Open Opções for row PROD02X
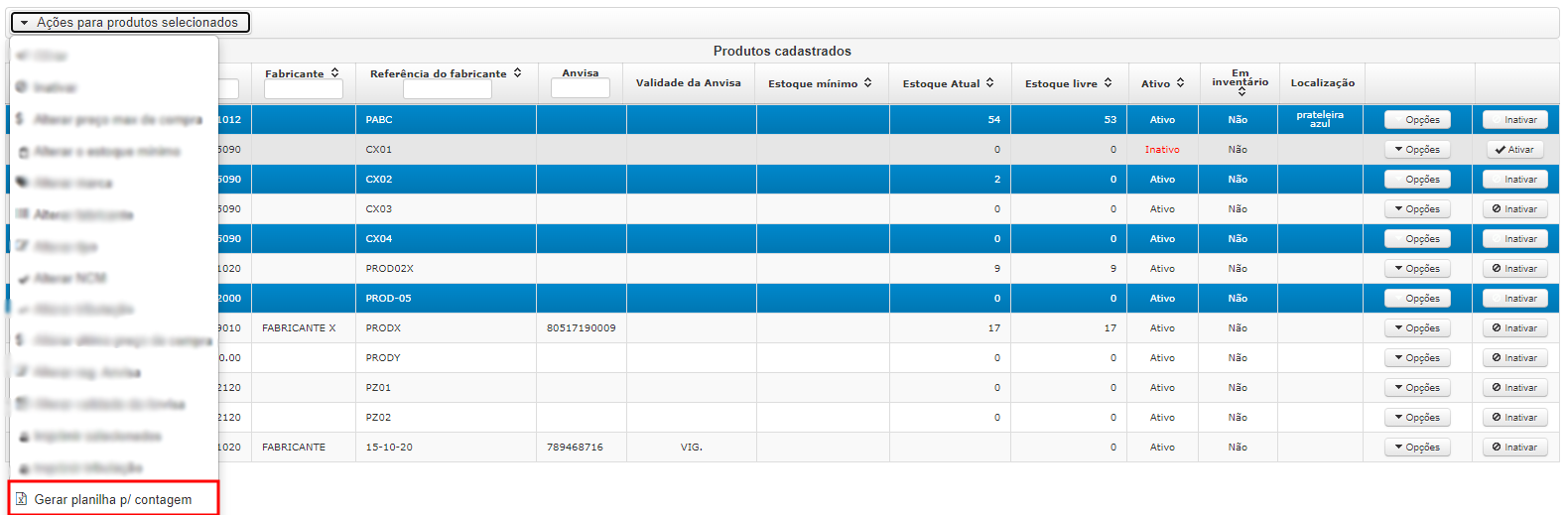Viewport: 1568px width, 515px height. pyautogui.click(x=1417, y=268)
